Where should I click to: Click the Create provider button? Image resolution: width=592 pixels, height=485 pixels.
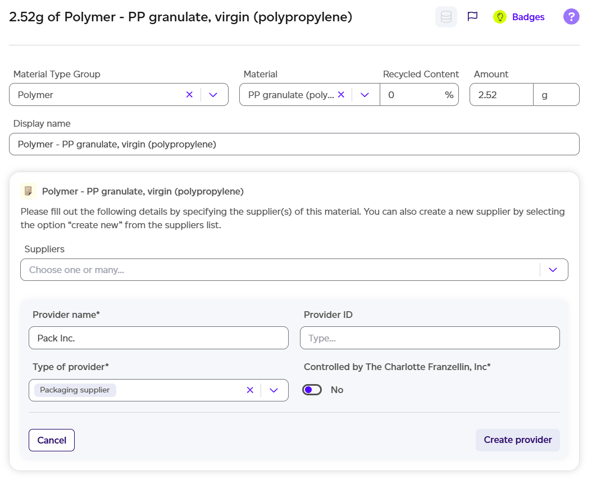tap(518, 440)
